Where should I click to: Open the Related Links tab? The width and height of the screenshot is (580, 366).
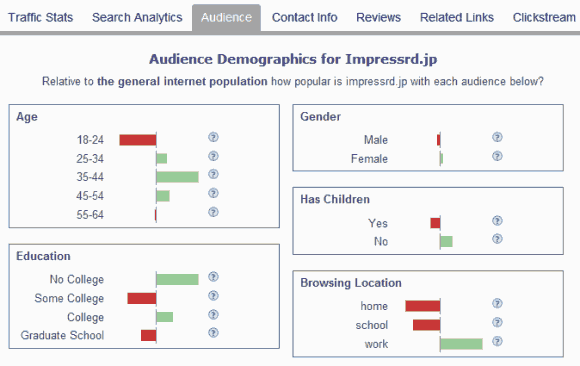coord(457,17)
